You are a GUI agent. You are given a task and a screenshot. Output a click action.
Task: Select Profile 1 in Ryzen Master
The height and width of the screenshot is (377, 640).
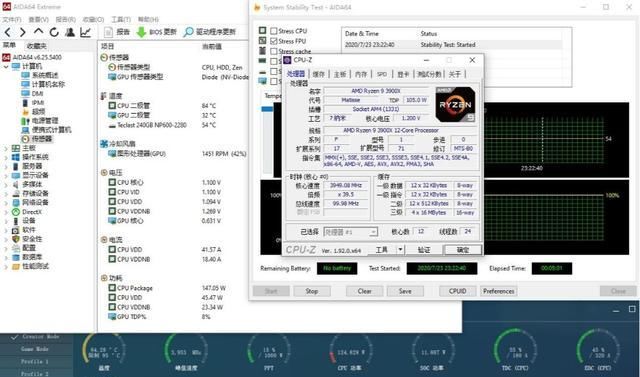(35, 361)
